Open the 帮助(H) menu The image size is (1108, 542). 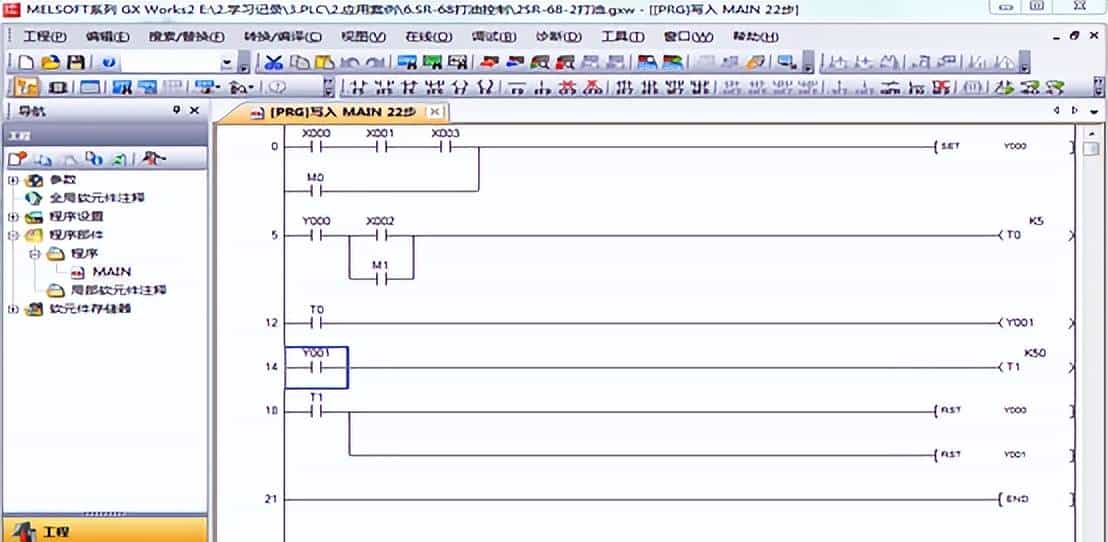pyautogui.click(x=756, y=37)
